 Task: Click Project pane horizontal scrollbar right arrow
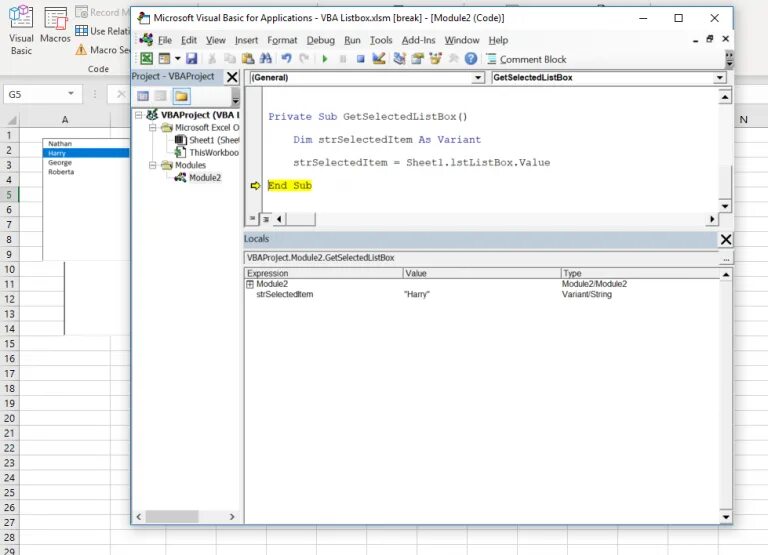point(232,516)
